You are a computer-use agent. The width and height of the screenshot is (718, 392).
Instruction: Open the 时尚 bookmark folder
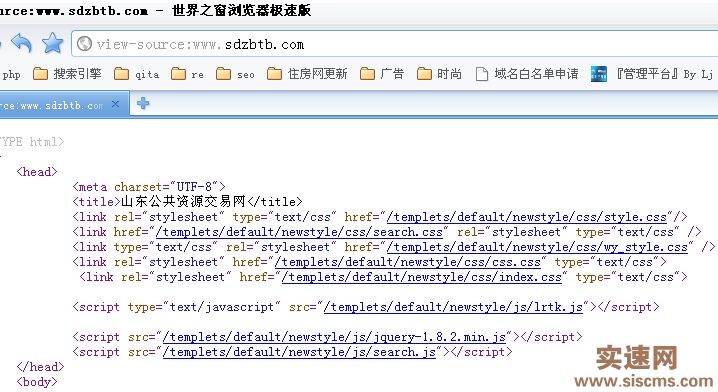point(439,74)
